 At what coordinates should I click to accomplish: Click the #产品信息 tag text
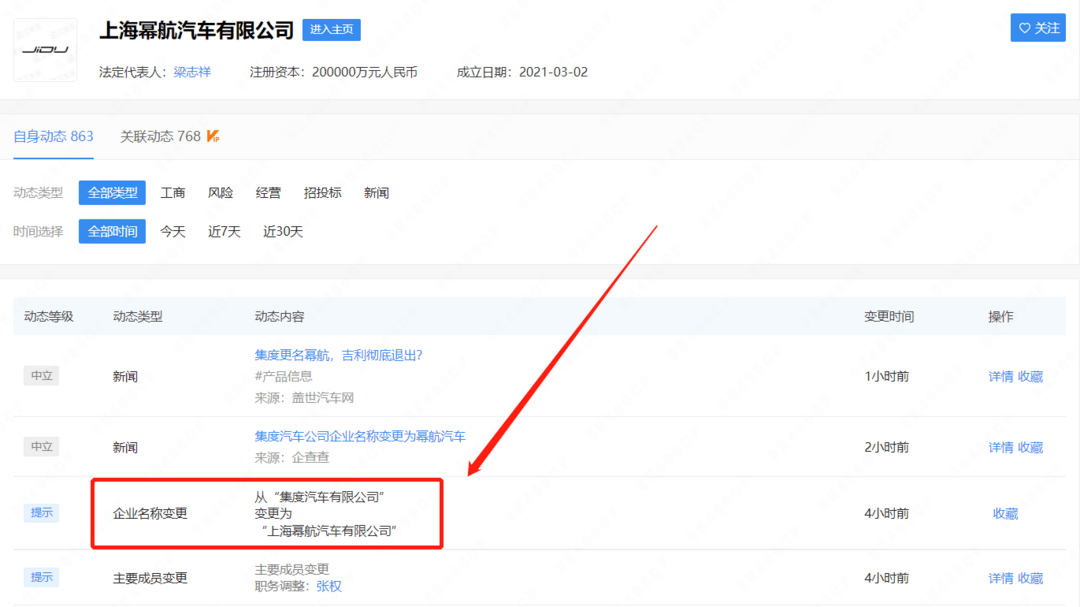(284, 376)
